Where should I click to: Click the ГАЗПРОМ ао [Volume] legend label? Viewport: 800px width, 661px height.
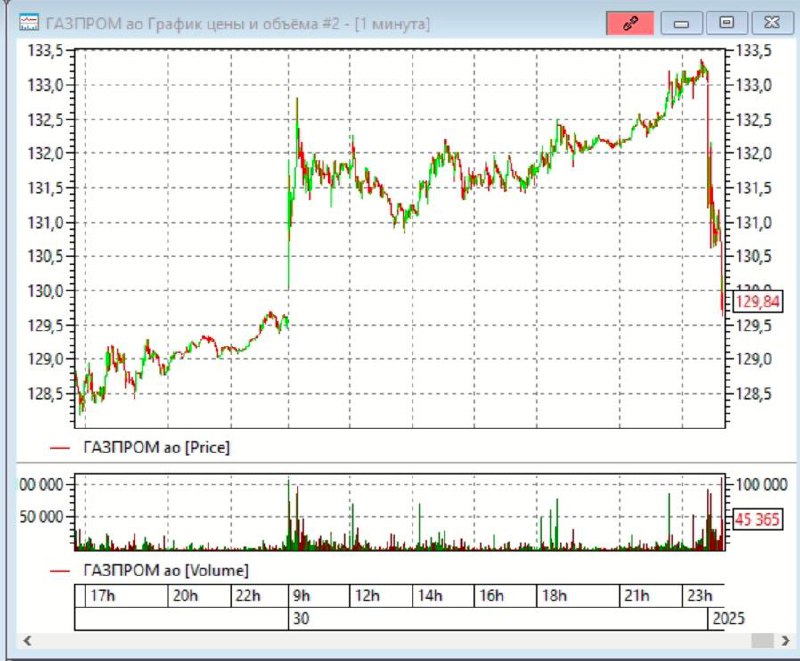pos(166,570)
